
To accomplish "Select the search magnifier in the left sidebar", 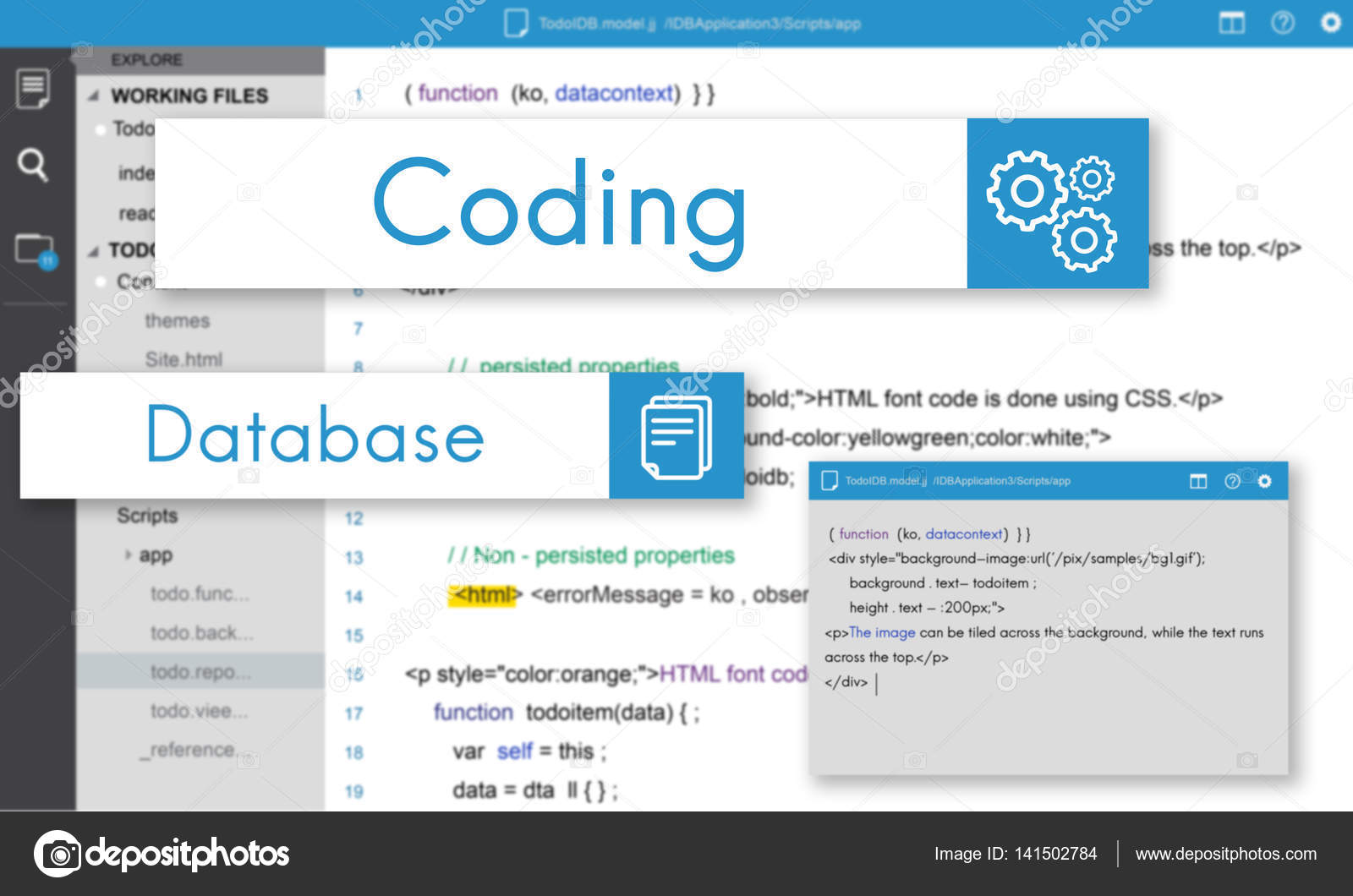I will [32, 165].
